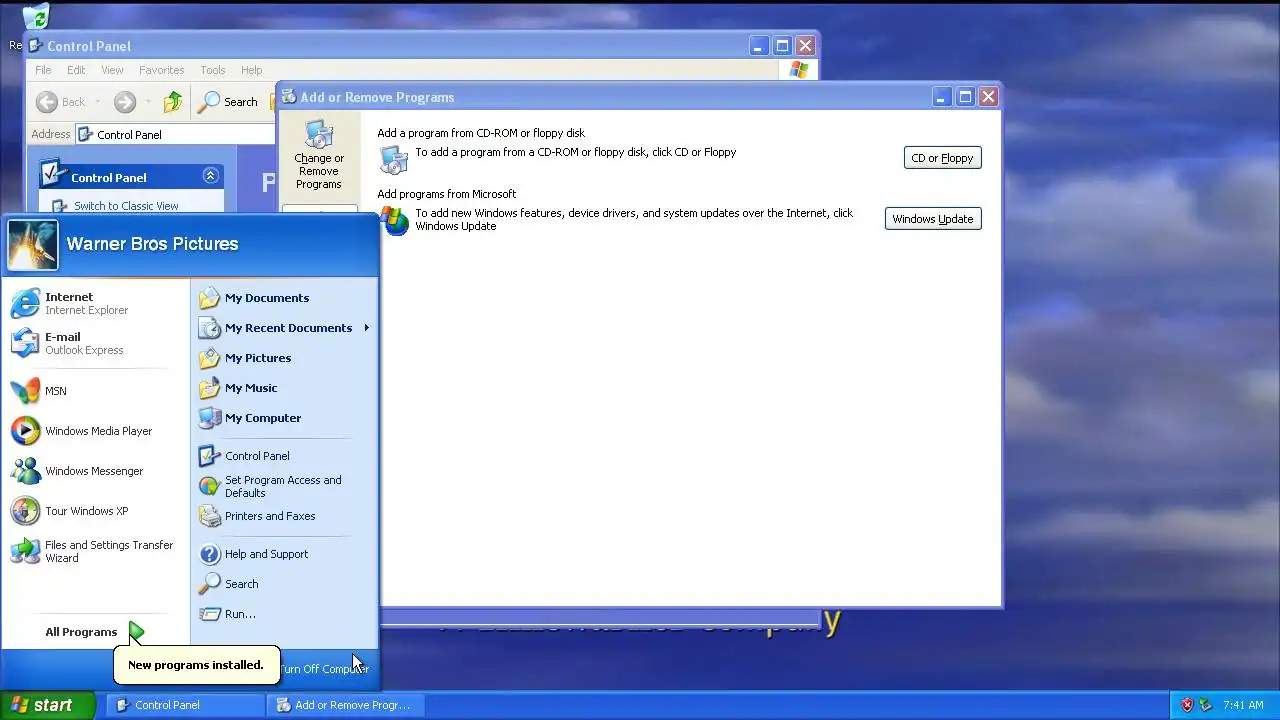Switch to Add or Remove Programs taskbar button
This screenshot has width=1280, height=720.
(344, 705)
